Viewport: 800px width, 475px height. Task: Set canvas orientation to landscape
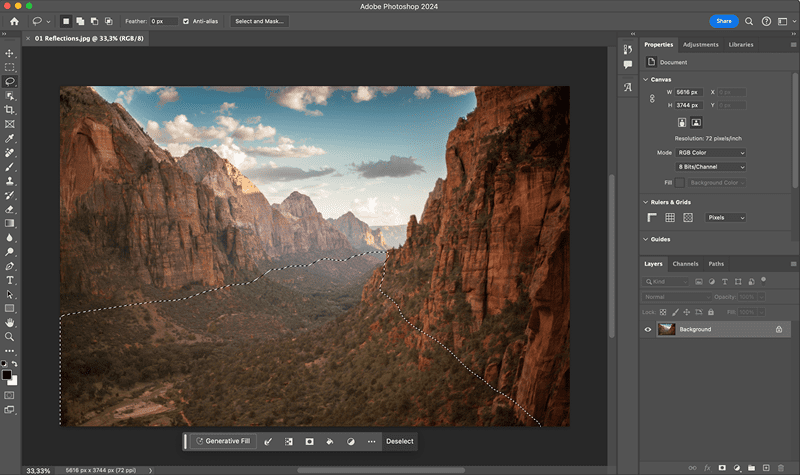point(696,122)
